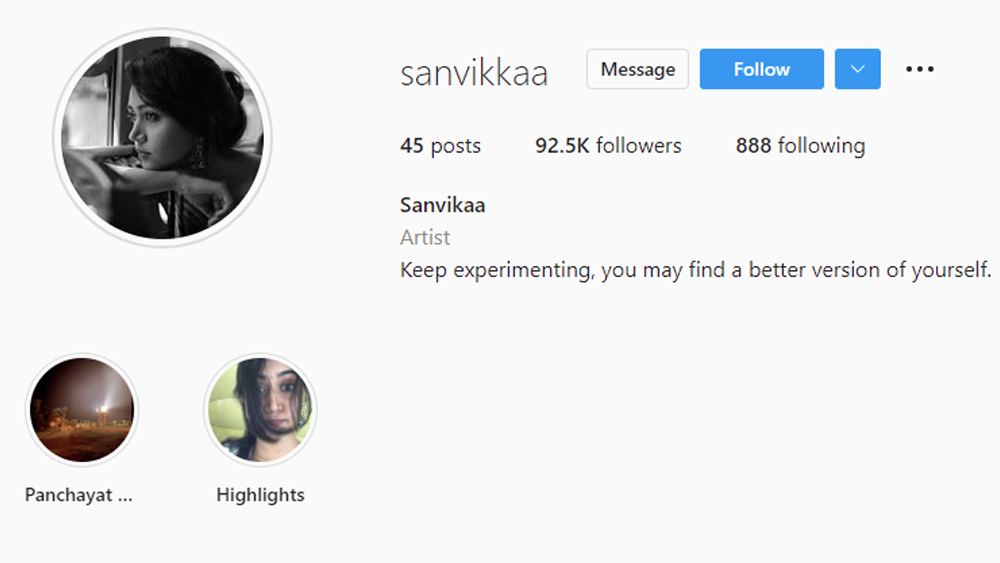This screenshot has height=563, width=1000.
Task: Jump to the 45 posts count
Action: coord(440,146)
